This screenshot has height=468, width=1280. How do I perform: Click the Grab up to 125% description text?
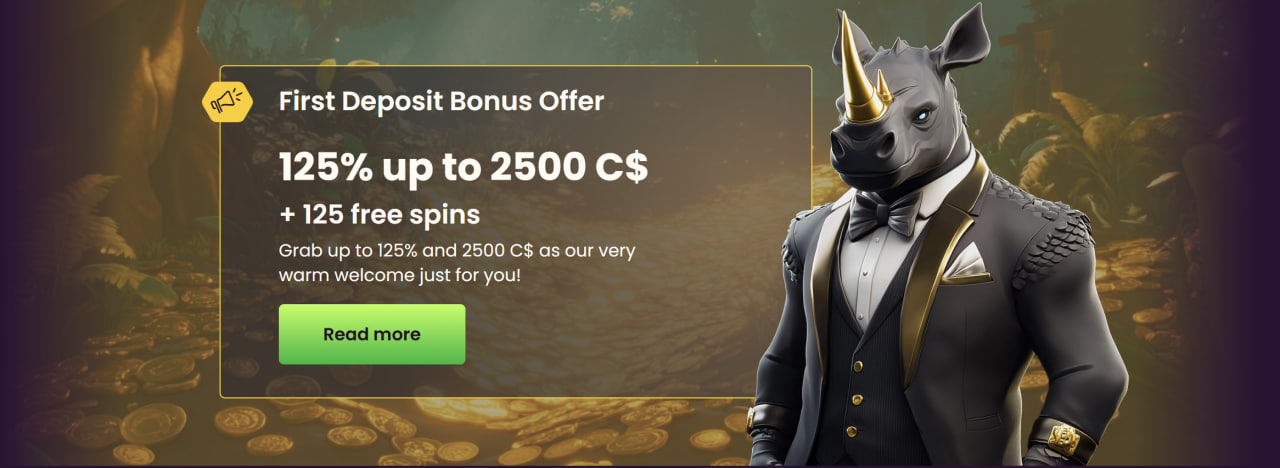(457, 260)
